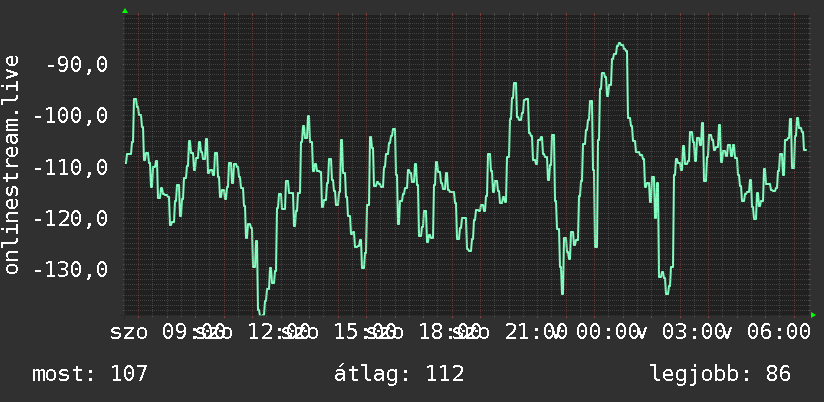The image size is (824, 402).
Task: Click the 21:00 time label
Action: click(x=535, y=332)
